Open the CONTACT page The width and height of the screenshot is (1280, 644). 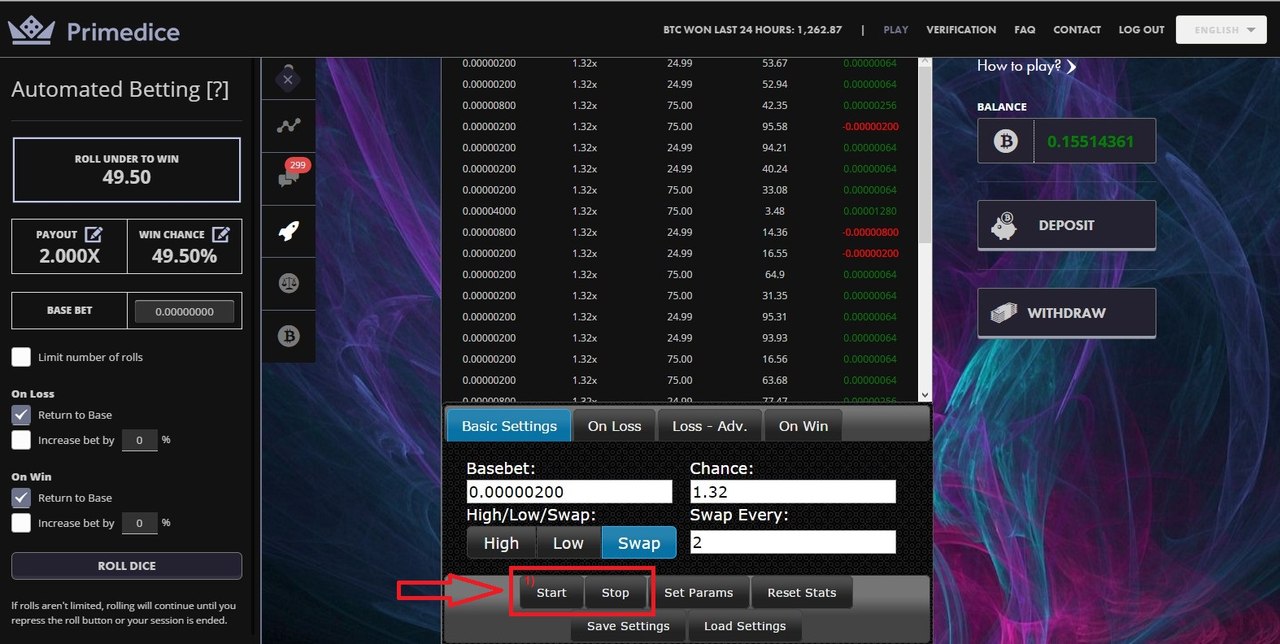1077,30
